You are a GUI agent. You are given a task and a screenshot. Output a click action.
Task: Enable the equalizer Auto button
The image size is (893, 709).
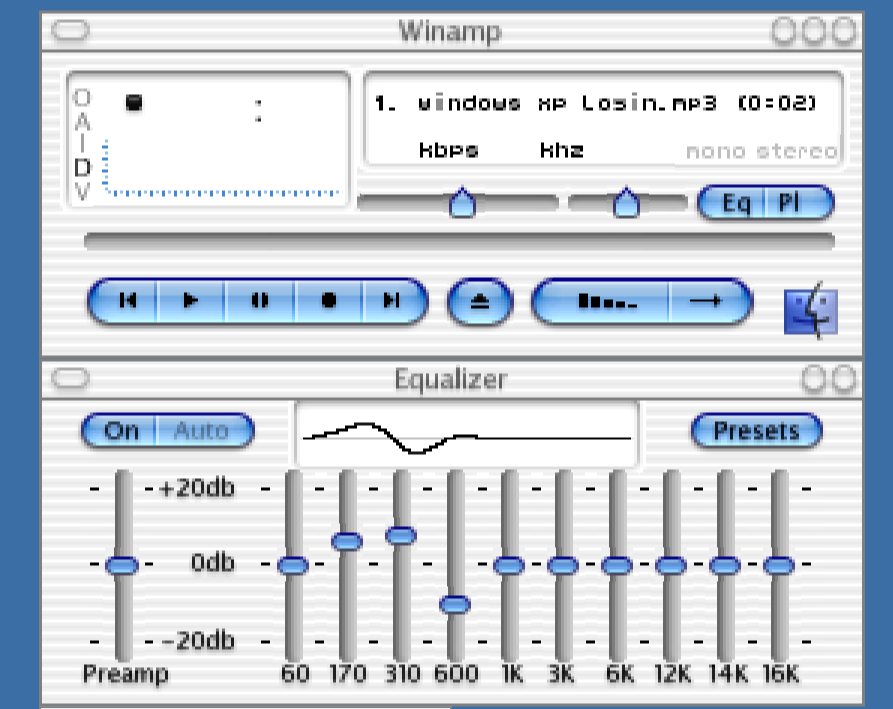[202, 431]
